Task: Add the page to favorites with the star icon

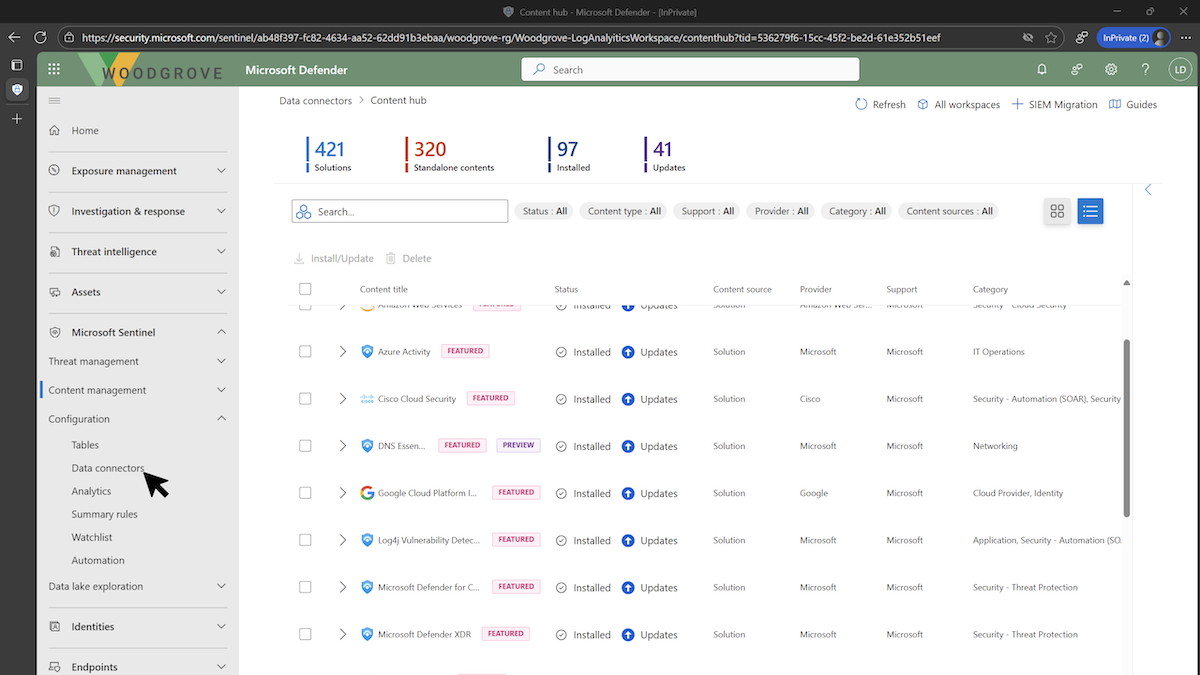Action: pyautogui.click(x=1051, y=37)
